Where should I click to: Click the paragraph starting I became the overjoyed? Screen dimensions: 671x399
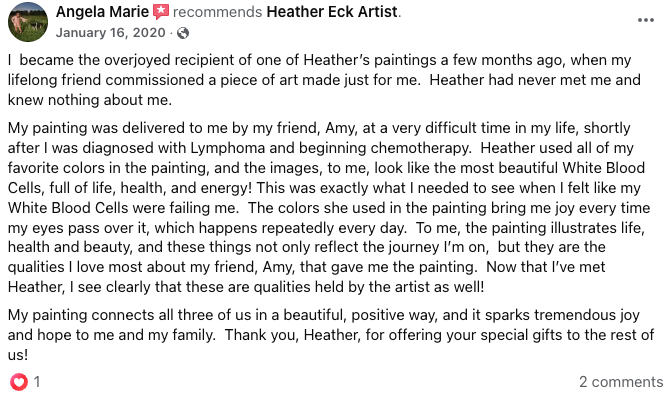coord(324,80)
